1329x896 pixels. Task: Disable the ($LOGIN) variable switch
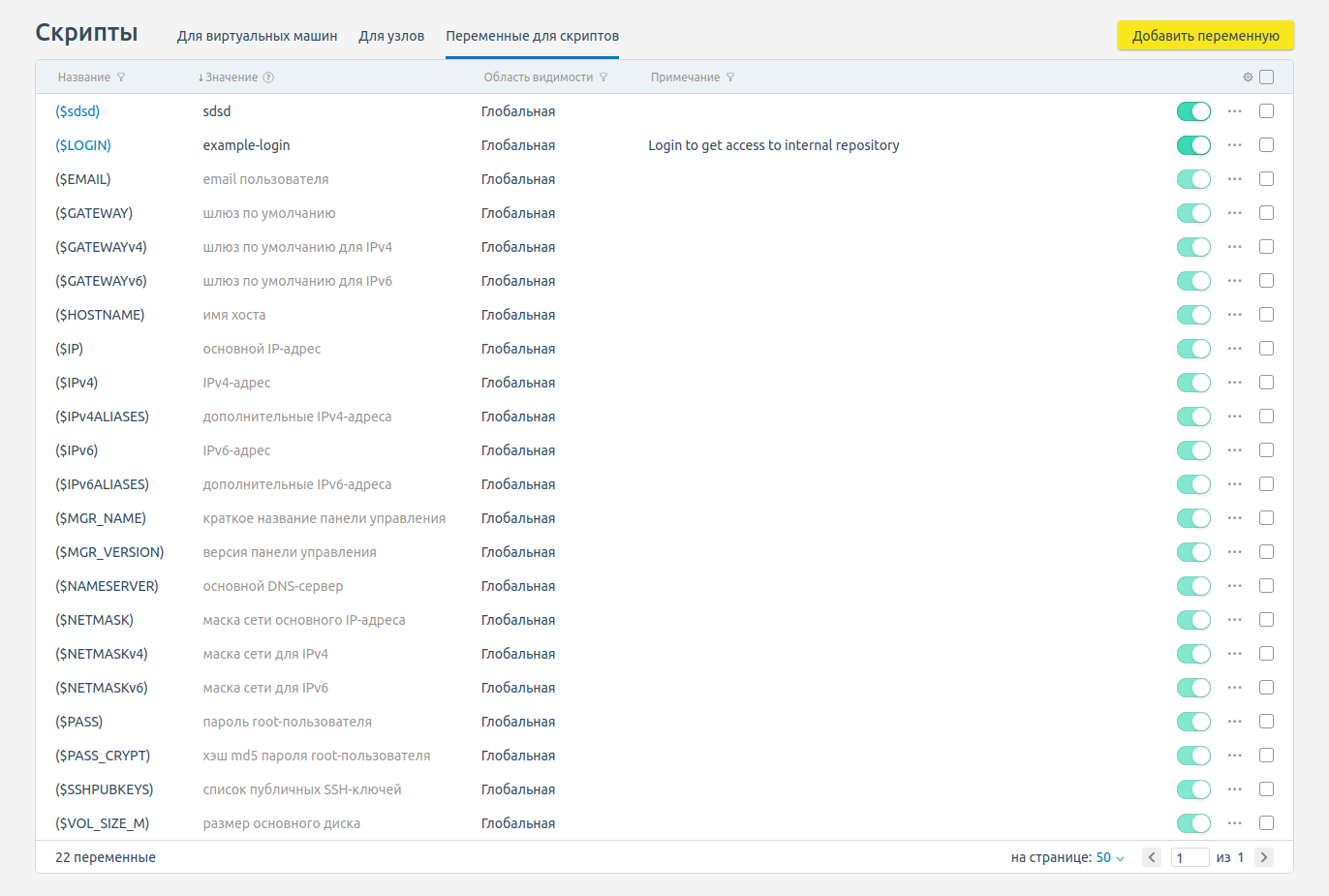1193,145
